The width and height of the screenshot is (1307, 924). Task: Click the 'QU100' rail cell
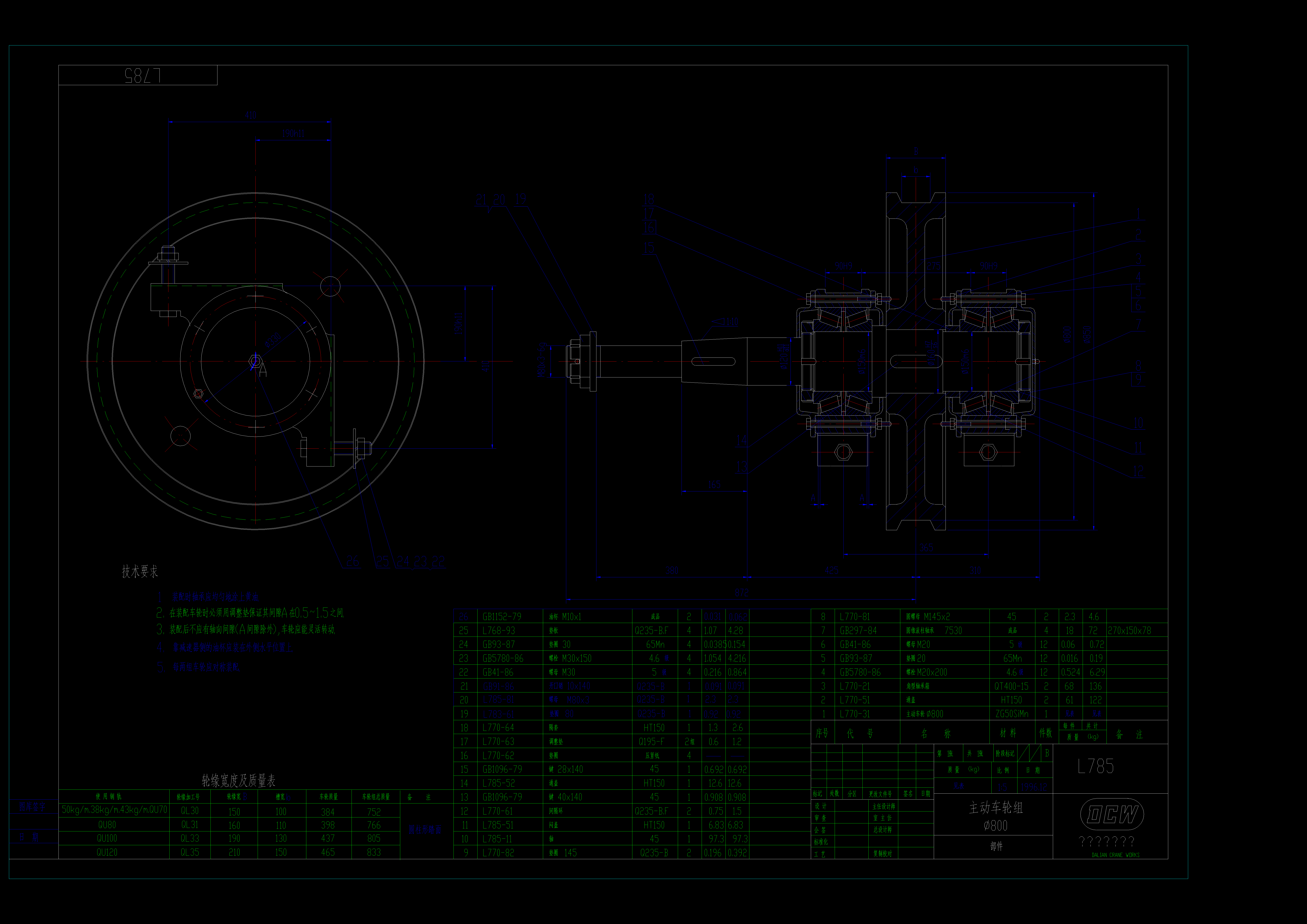click(x=107, y=838)
